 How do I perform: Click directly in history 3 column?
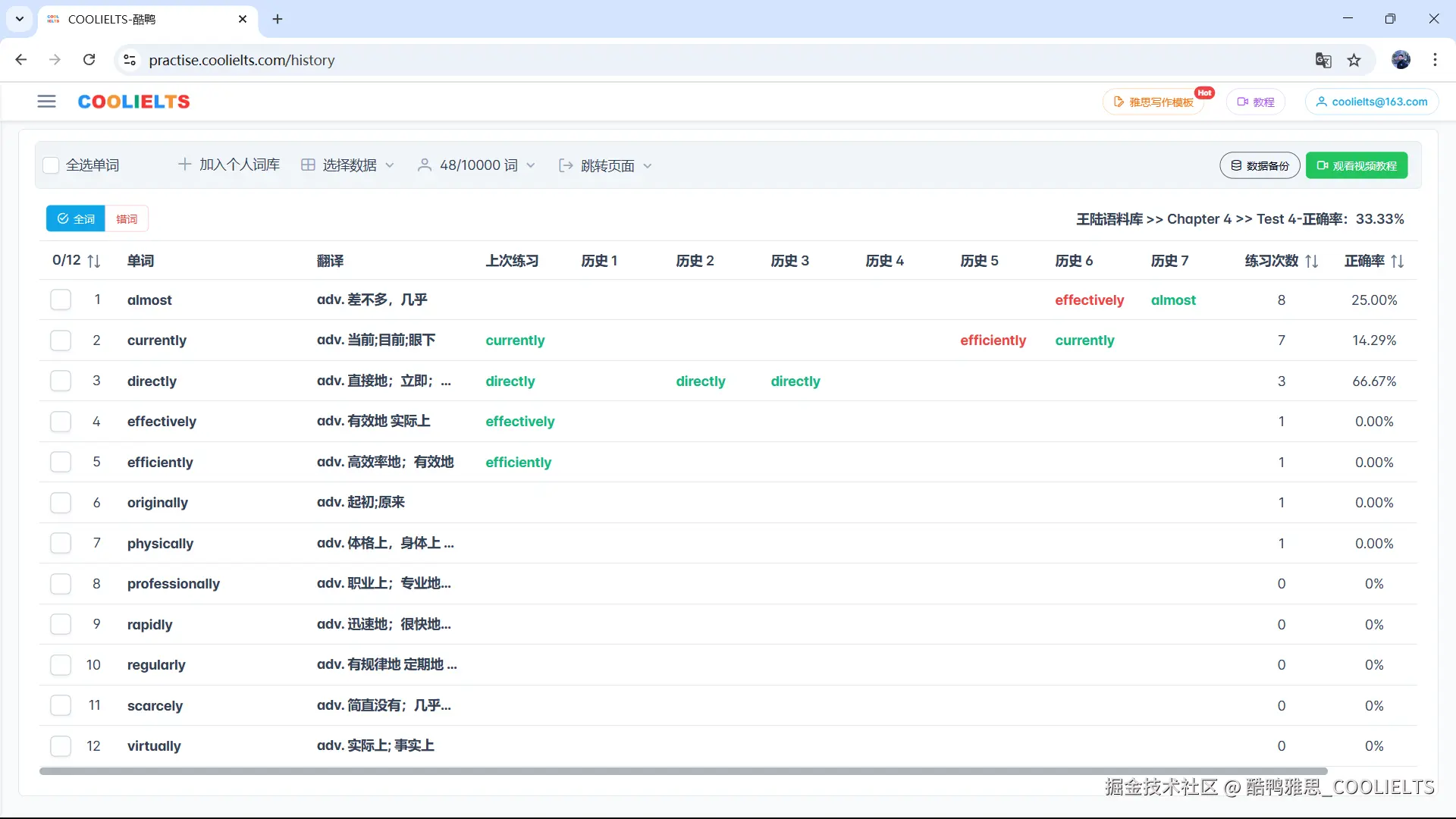click(x=795, y=381)
